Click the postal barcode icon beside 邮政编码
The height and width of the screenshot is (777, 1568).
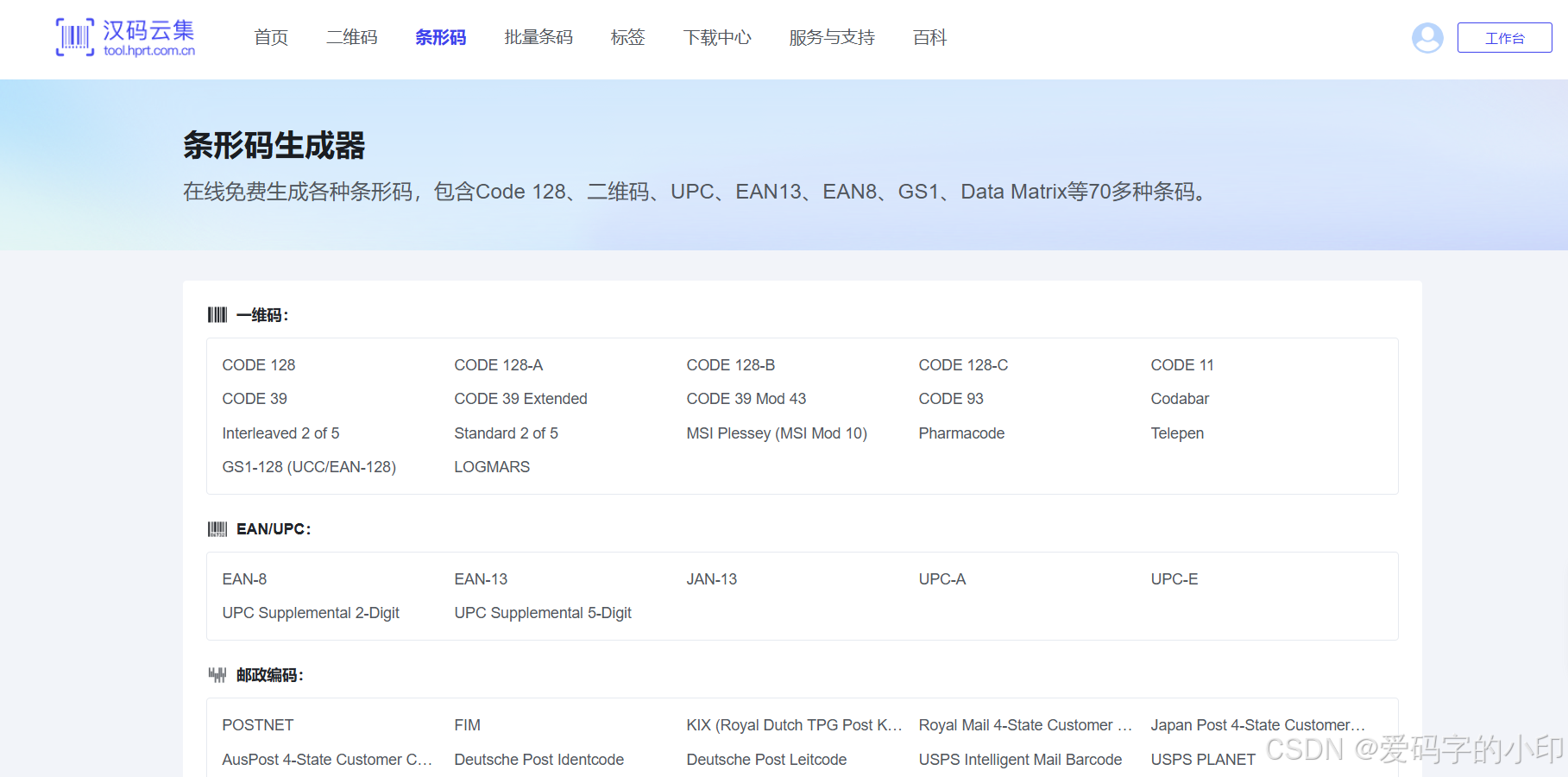pyautogui.click(x=217, y=675)
